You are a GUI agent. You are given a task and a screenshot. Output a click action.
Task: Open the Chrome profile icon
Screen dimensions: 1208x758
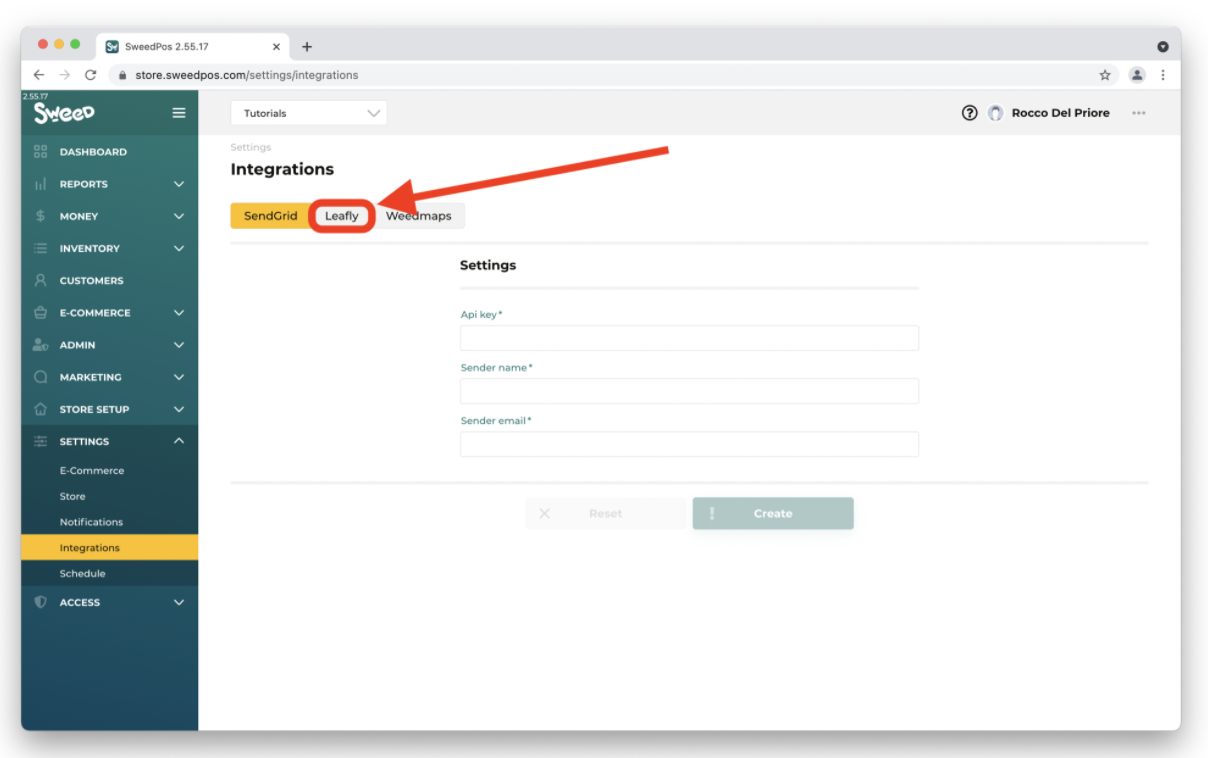click(1137, 75)
